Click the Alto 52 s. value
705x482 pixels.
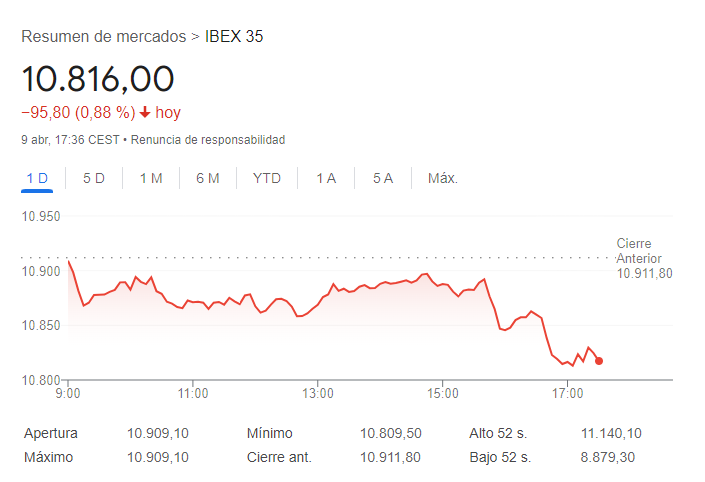[611, 434]
